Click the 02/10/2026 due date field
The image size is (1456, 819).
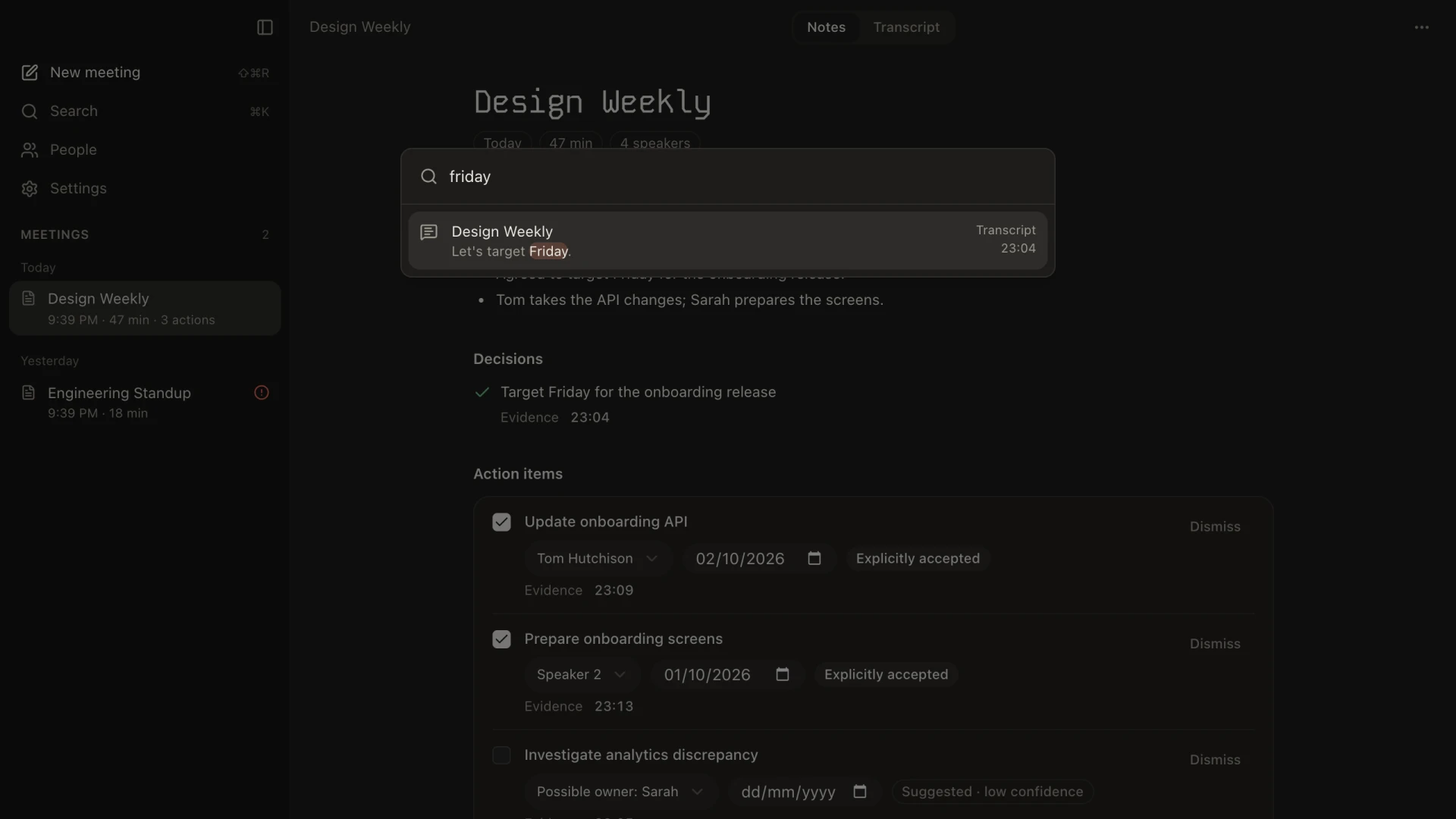pos(760,558)
